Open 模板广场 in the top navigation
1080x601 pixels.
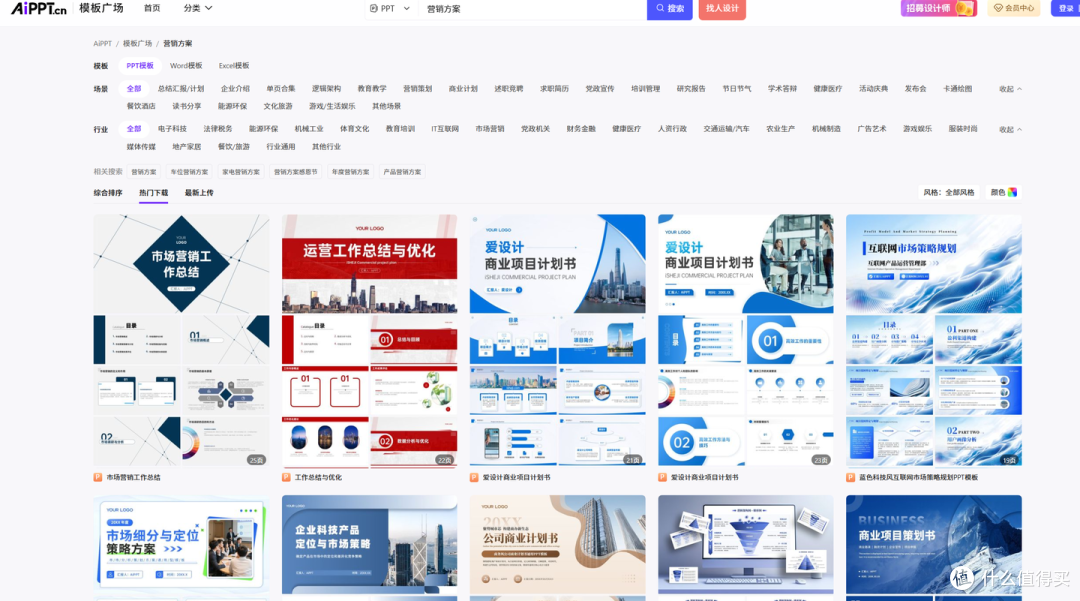tap(101, 8)
